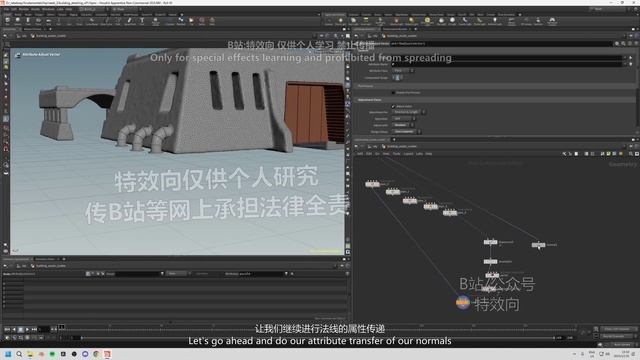Select the Metaball shelf tool
The width and height of the screenshot is (640, 360).
tap(181, 21)
